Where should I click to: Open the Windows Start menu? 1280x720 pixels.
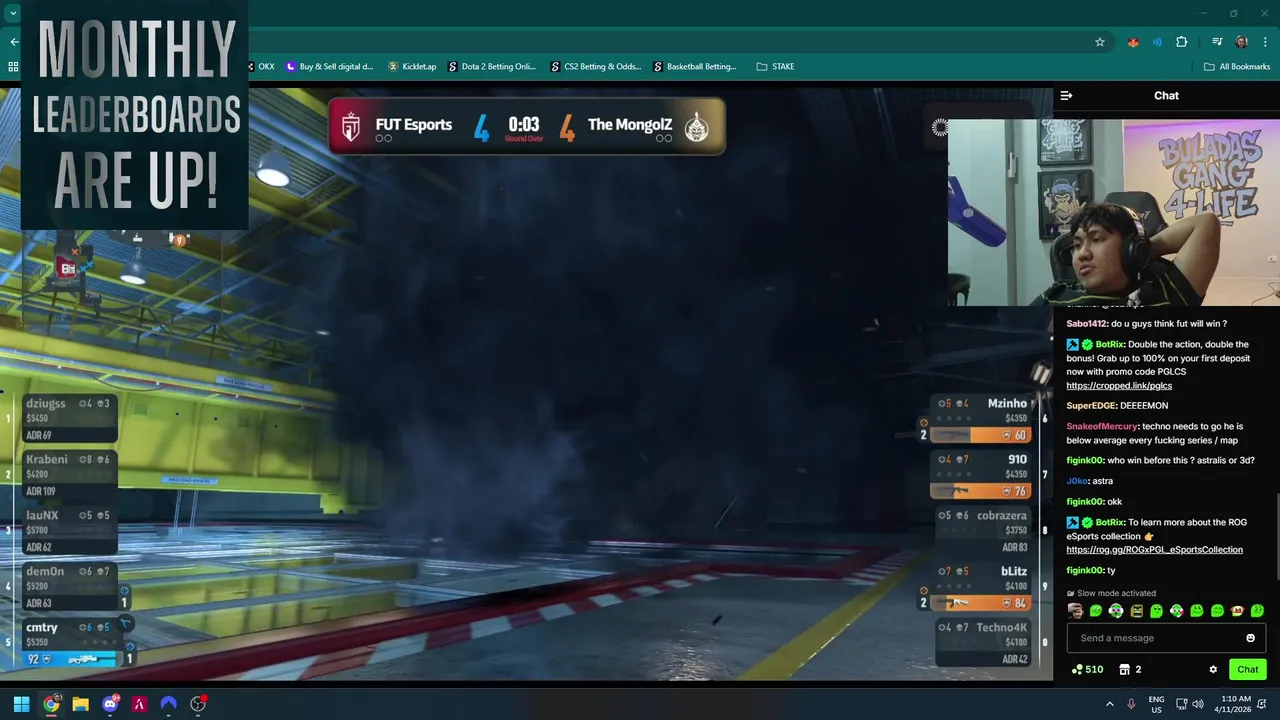(21, 704)
